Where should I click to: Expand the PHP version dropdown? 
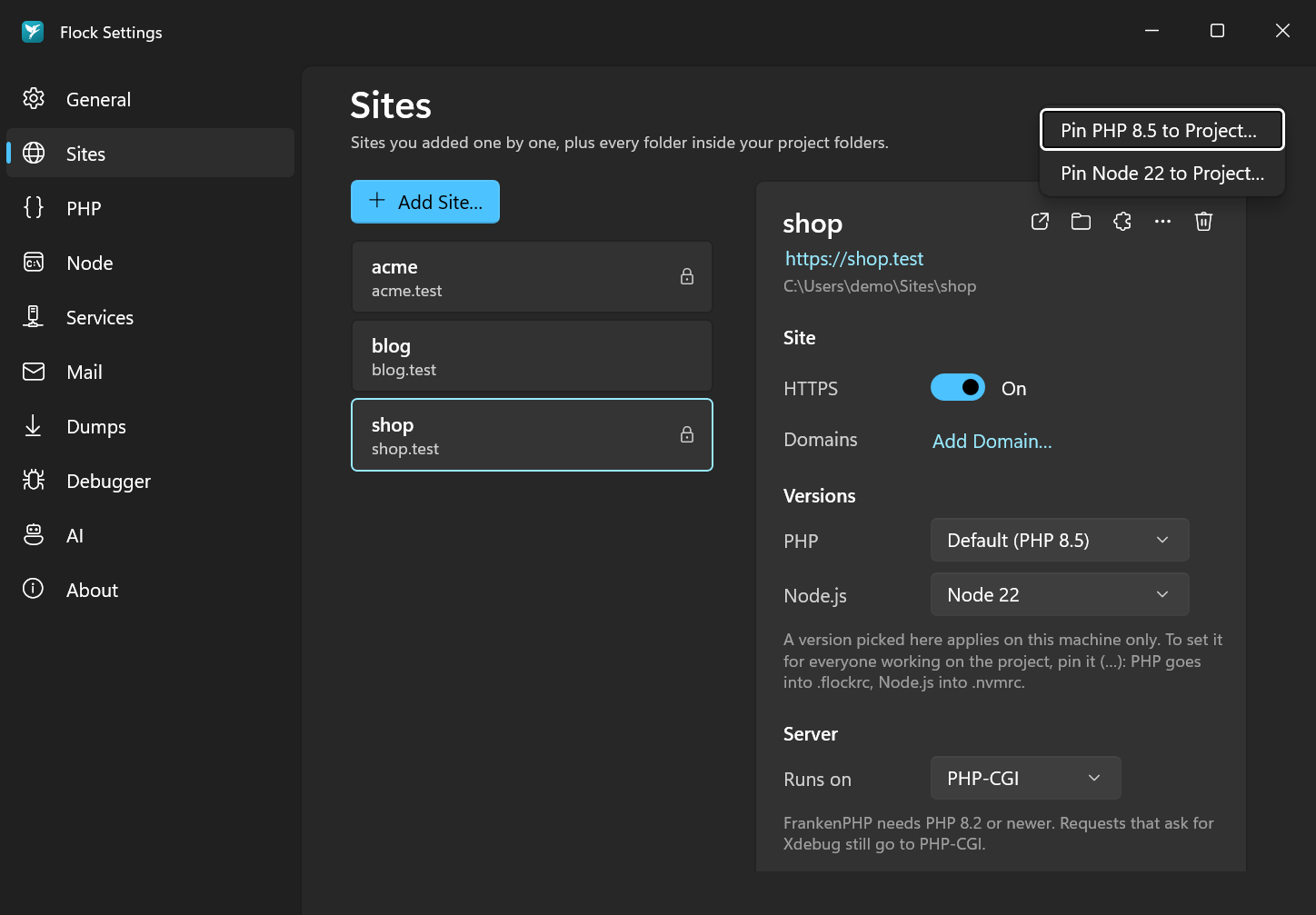[1060, 540]
